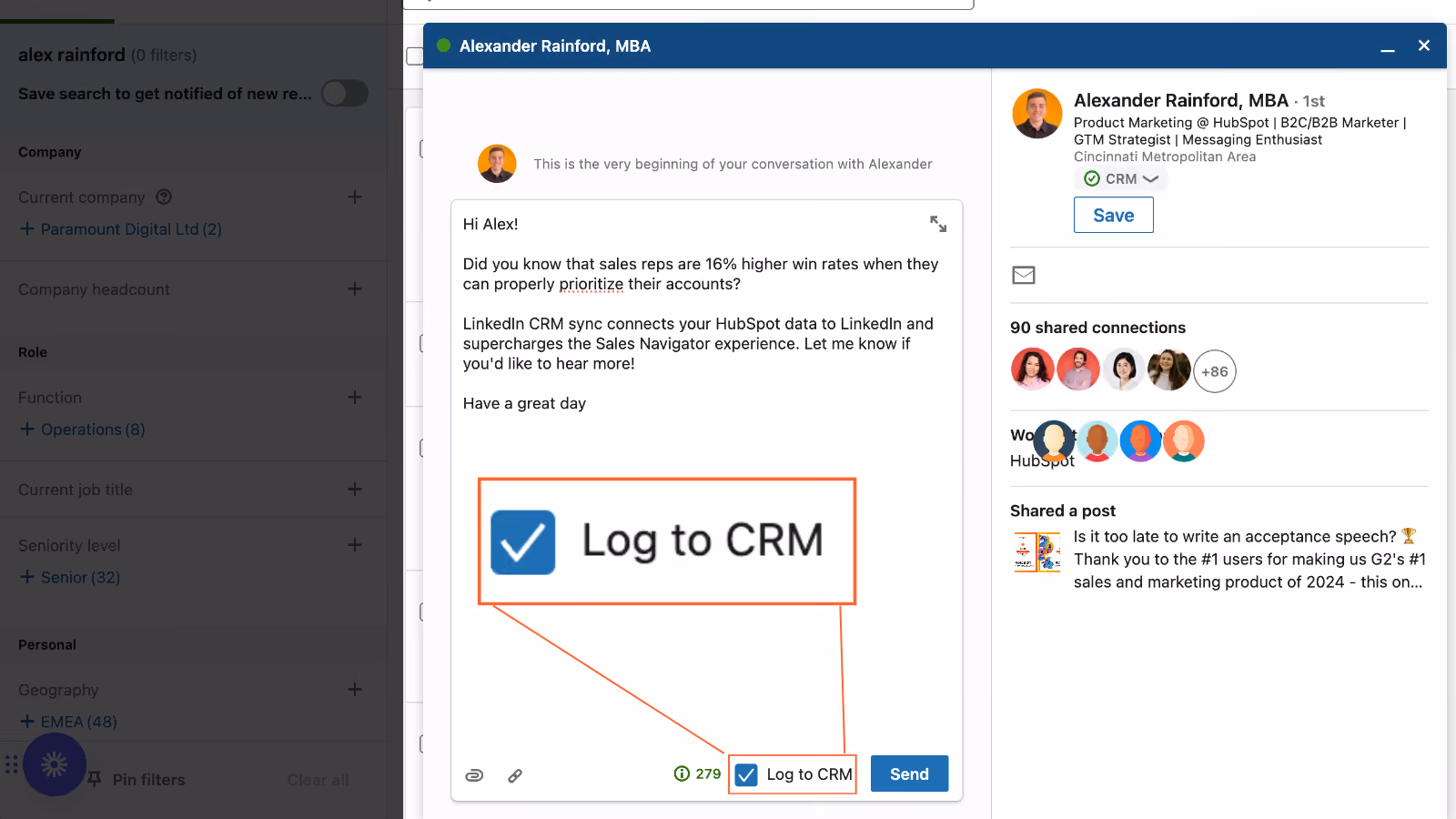Click the green online status dot in the header
This screenshot has width=1456, height=819.
[x=444, y=45]
